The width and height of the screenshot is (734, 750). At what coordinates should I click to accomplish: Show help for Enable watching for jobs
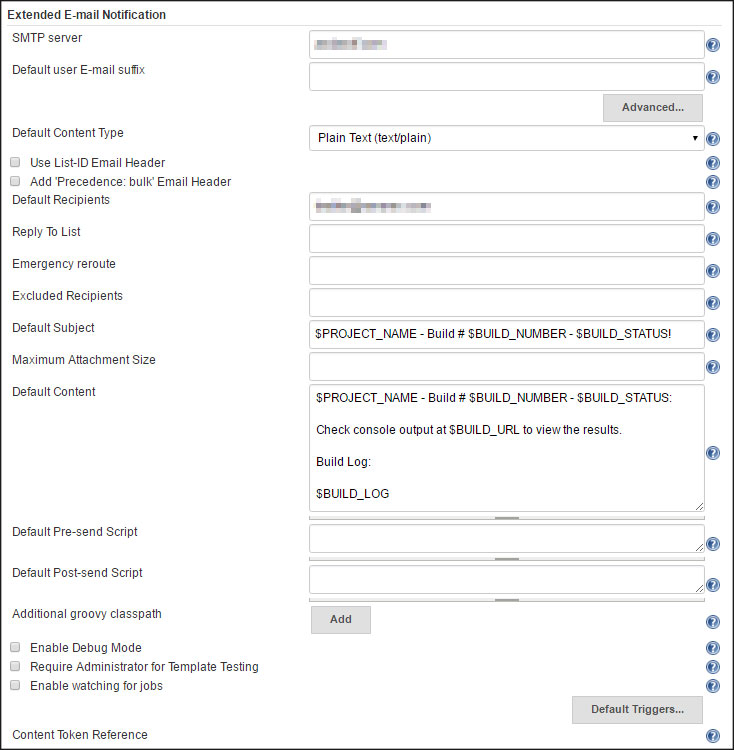click(712, 686)
